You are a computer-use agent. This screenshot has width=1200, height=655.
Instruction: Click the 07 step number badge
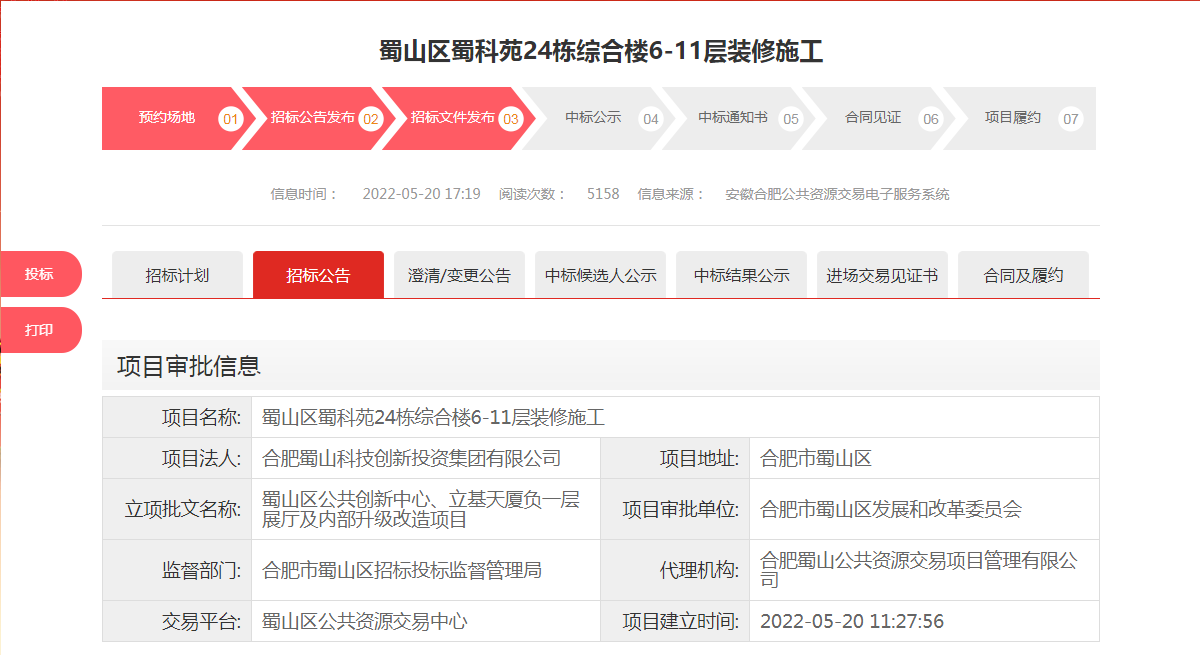coord(1071,119)
